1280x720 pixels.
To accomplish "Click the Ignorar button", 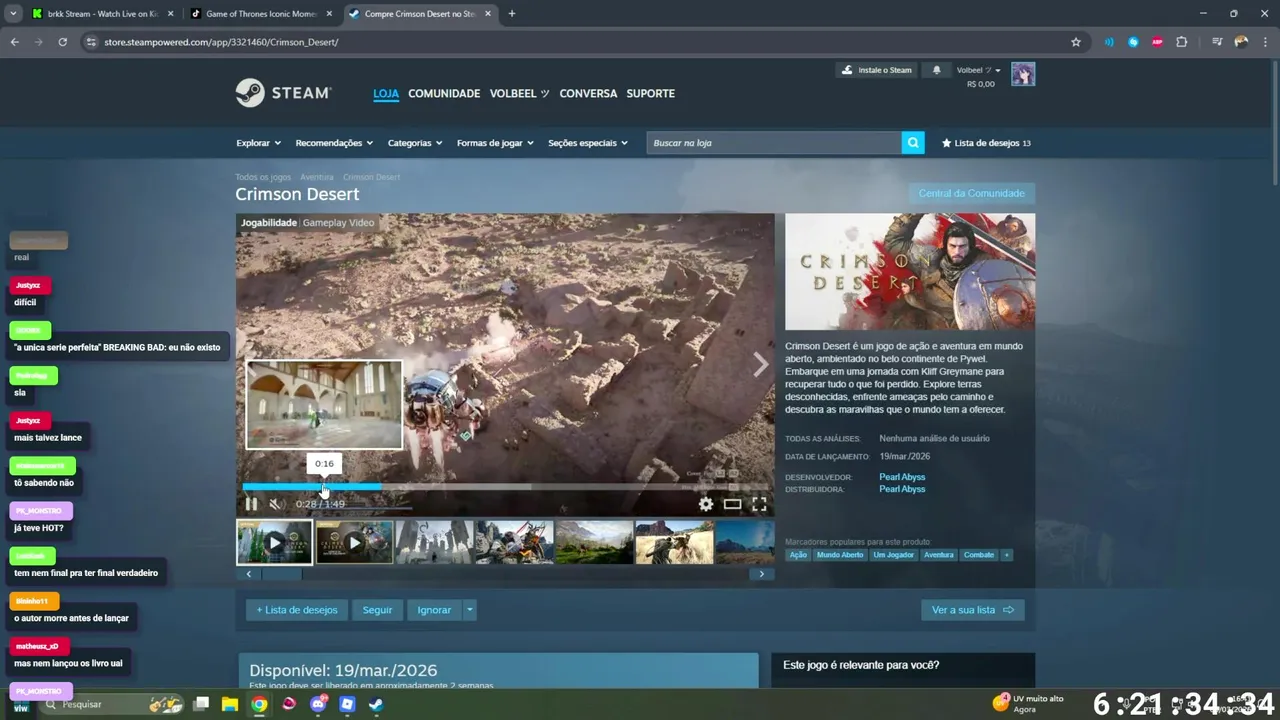I will click(x=434, y=610).
